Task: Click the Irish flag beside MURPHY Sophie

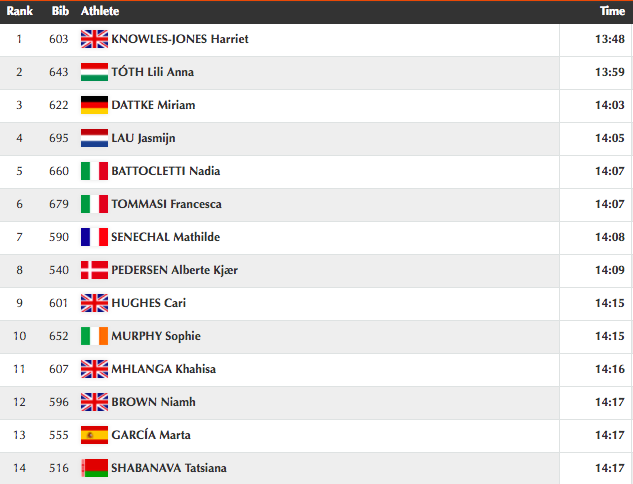Action: pos(94,336)
